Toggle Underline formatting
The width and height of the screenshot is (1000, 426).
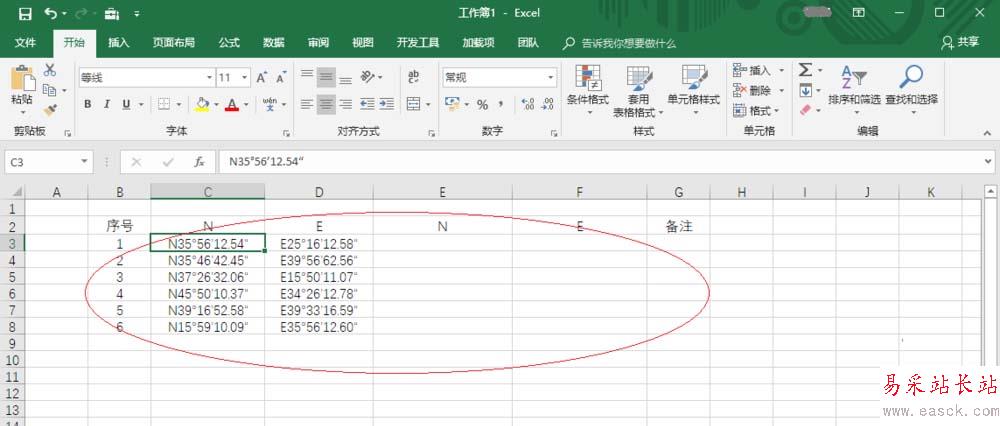pos(125,104)
